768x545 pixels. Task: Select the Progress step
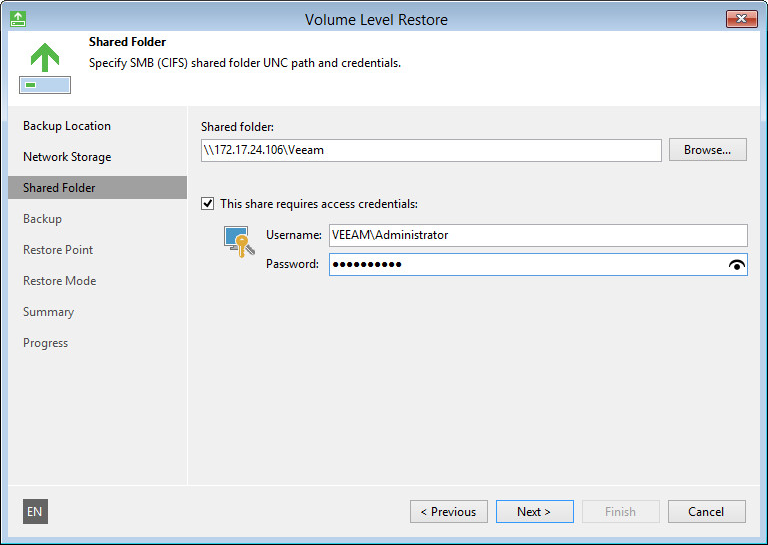(x=45, y=343)
